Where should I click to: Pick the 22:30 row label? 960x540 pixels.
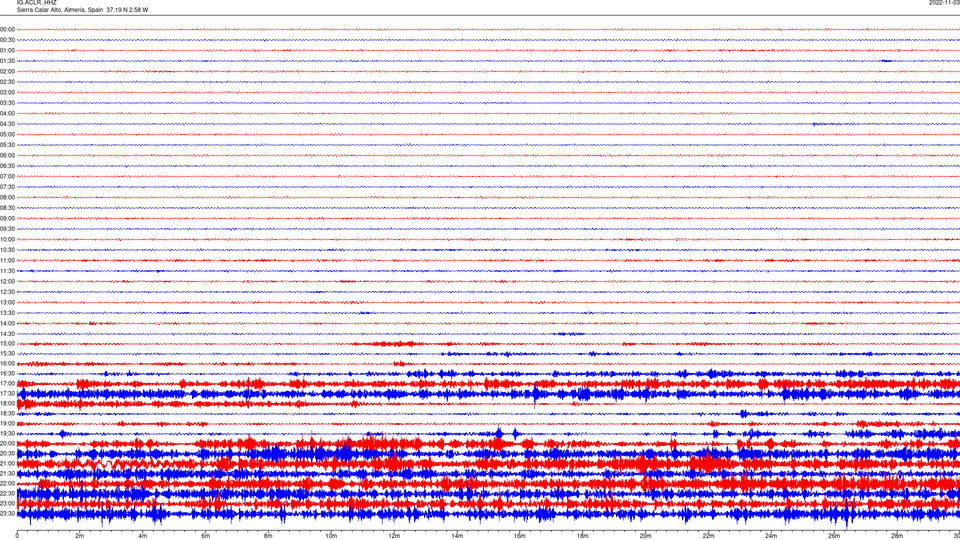7,493
